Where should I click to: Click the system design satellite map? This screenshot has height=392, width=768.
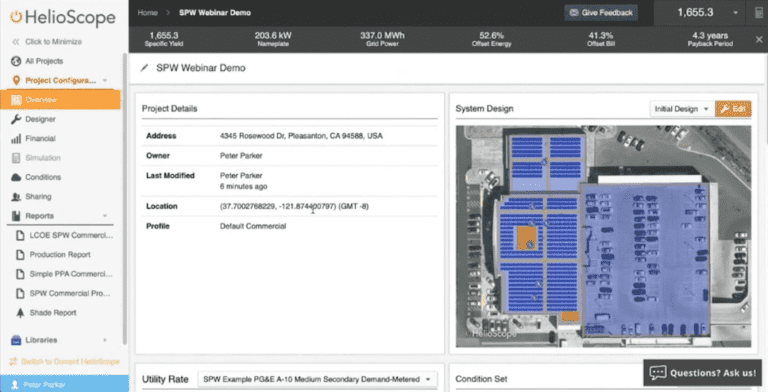(603, 237)
